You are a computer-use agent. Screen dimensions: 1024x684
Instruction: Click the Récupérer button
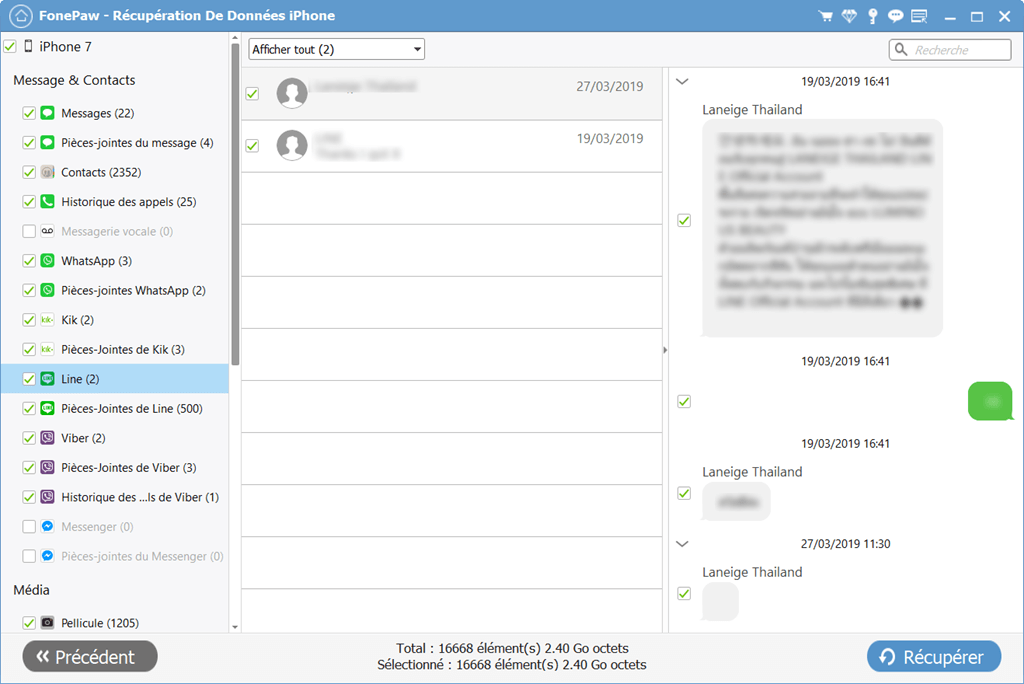(934, 656)
